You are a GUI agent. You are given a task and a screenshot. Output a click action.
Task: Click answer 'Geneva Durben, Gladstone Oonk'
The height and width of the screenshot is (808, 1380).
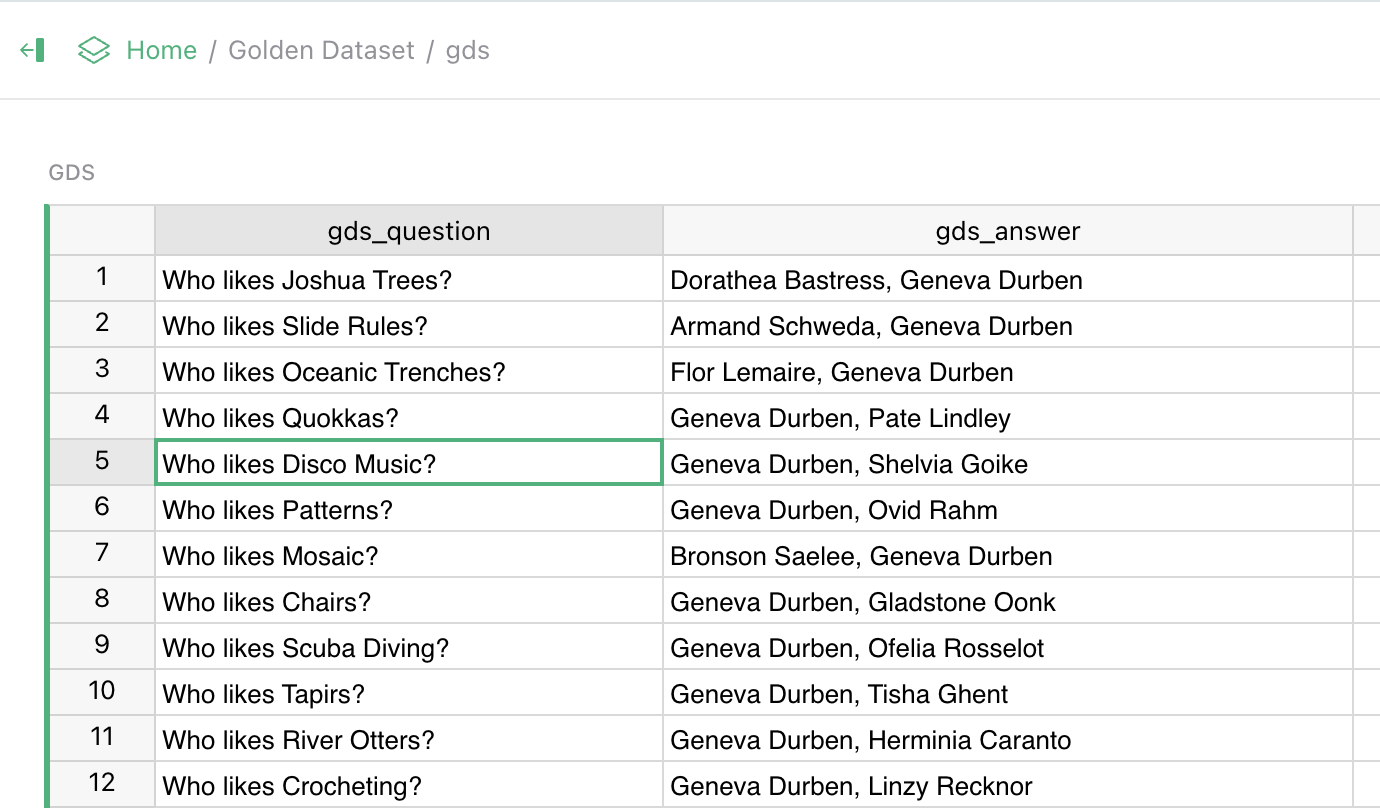point(1007,601)
